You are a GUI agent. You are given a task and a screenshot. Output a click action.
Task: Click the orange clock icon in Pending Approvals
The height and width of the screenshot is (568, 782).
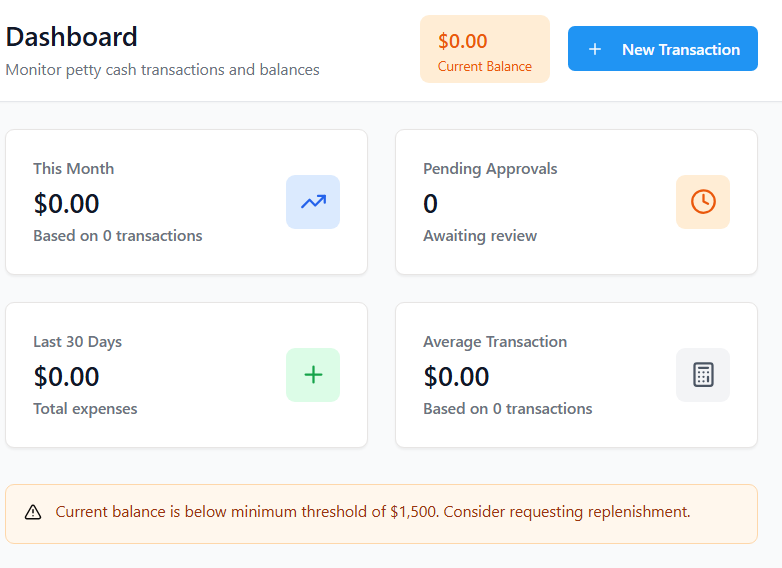pos(703,202)
